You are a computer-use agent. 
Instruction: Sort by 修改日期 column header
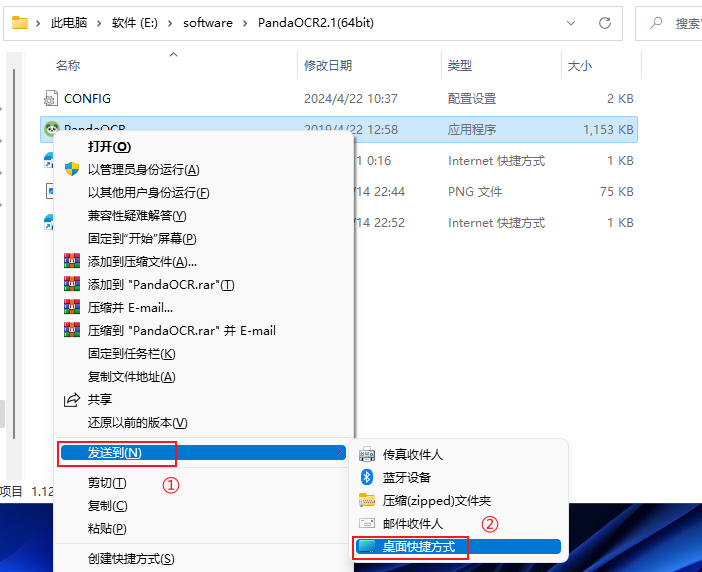click(x=328, y=66)
